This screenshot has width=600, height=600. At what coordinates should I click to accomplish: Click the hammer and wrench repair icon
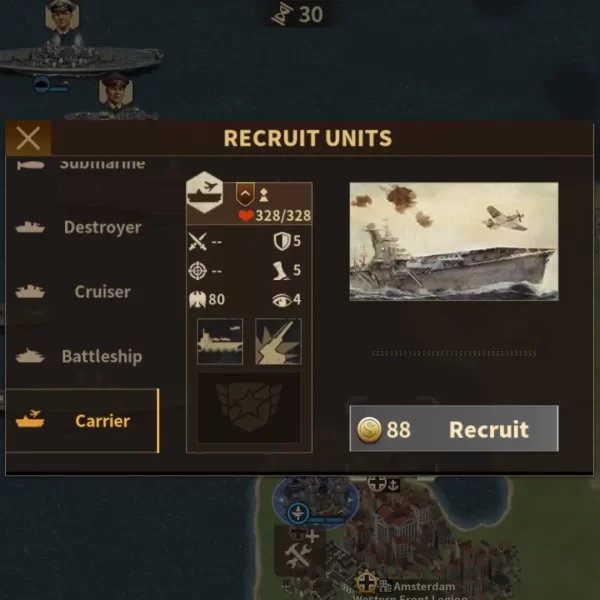[299, 551]
